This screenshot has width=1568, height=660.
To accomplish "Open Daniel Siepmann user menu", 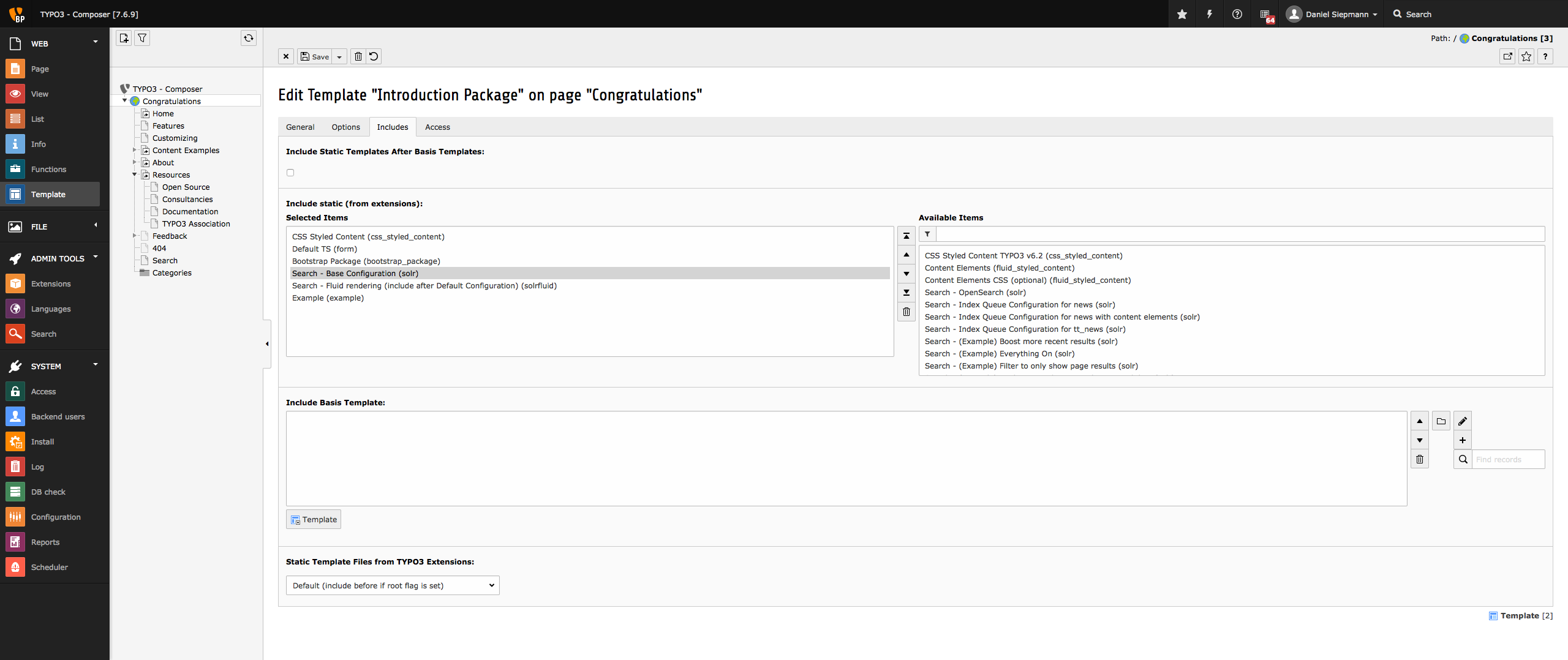I will pos(1332,14).
